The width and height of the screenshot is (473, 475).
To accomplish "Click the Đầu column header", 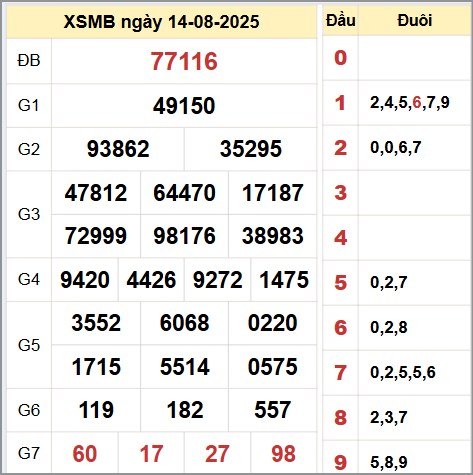I will click(x=341, y=21).
